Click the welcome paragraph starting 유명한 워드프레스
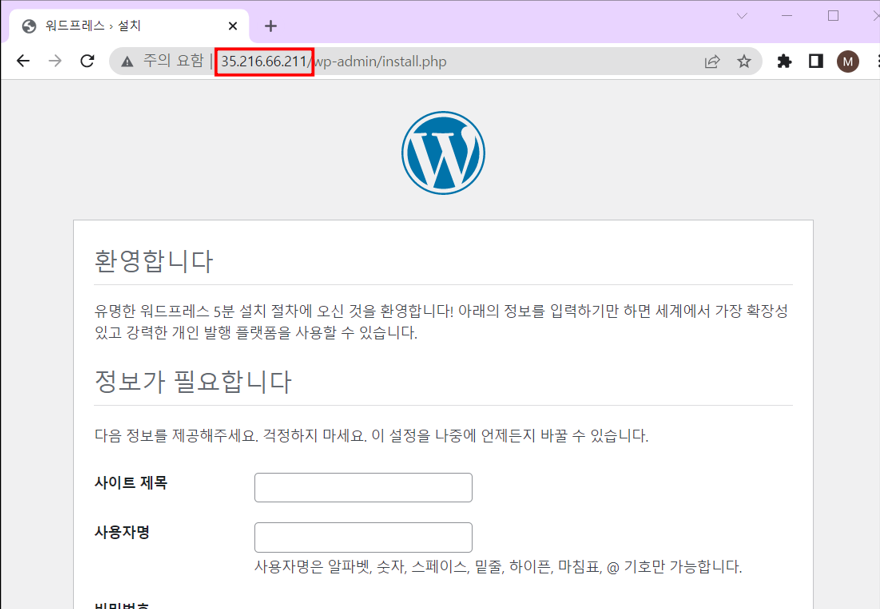This screenshot has width=880, height=609. (x=441, y=322)
